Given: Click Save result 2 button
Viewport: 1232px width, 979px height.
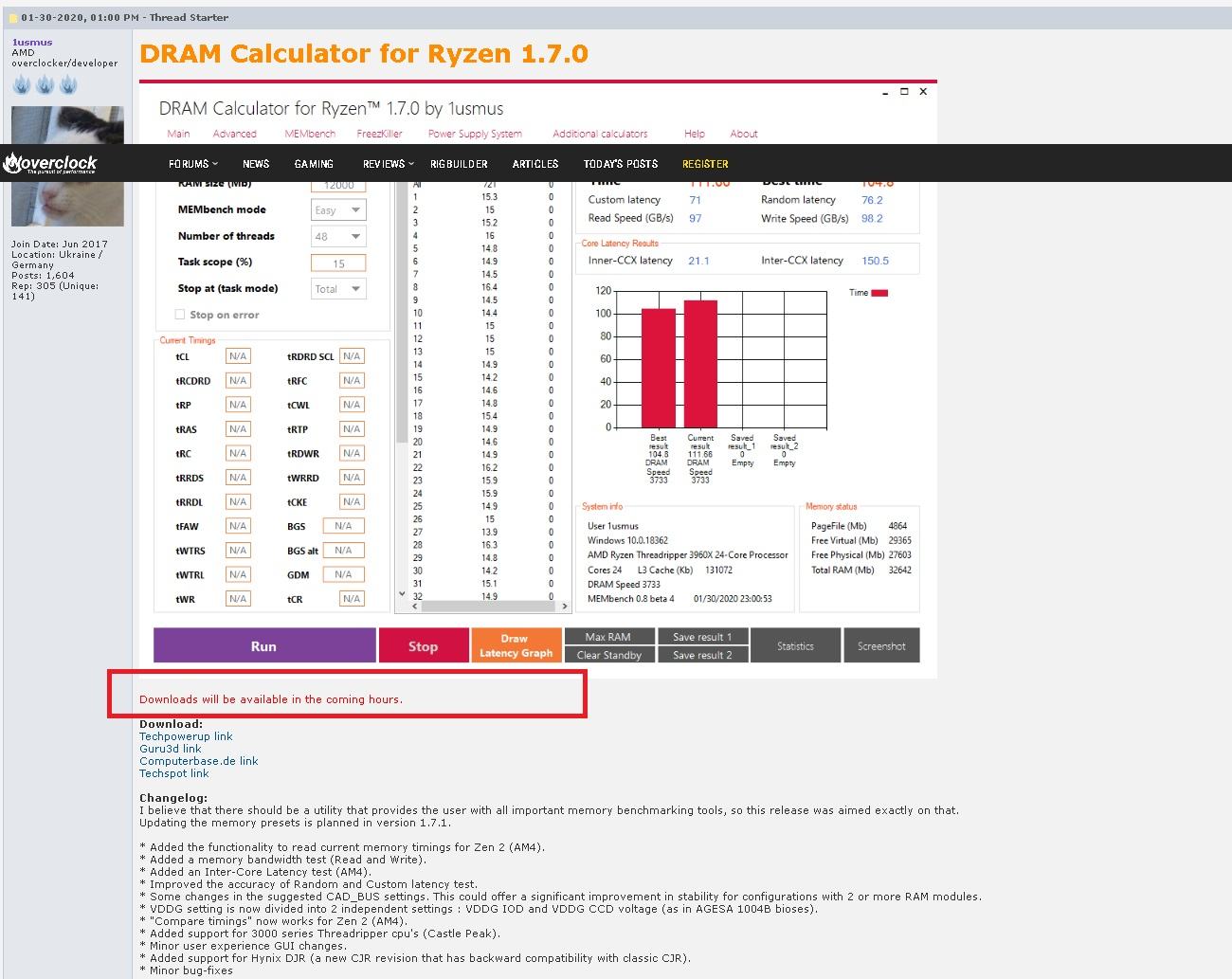Looking at the screenshot, I should [702, 655].
